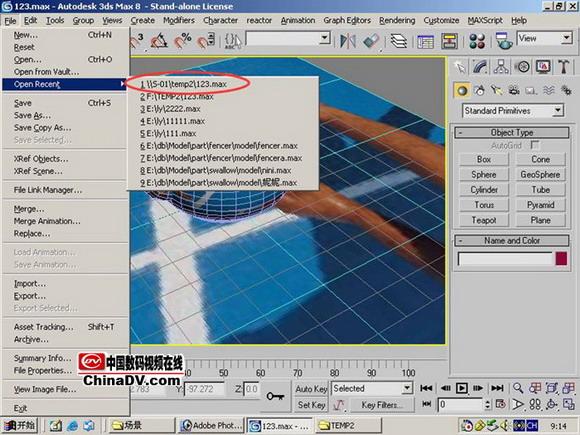Open the Hierarchy panel icon
This screenshot has height=435, width=580.
click(x=501, y=67)
